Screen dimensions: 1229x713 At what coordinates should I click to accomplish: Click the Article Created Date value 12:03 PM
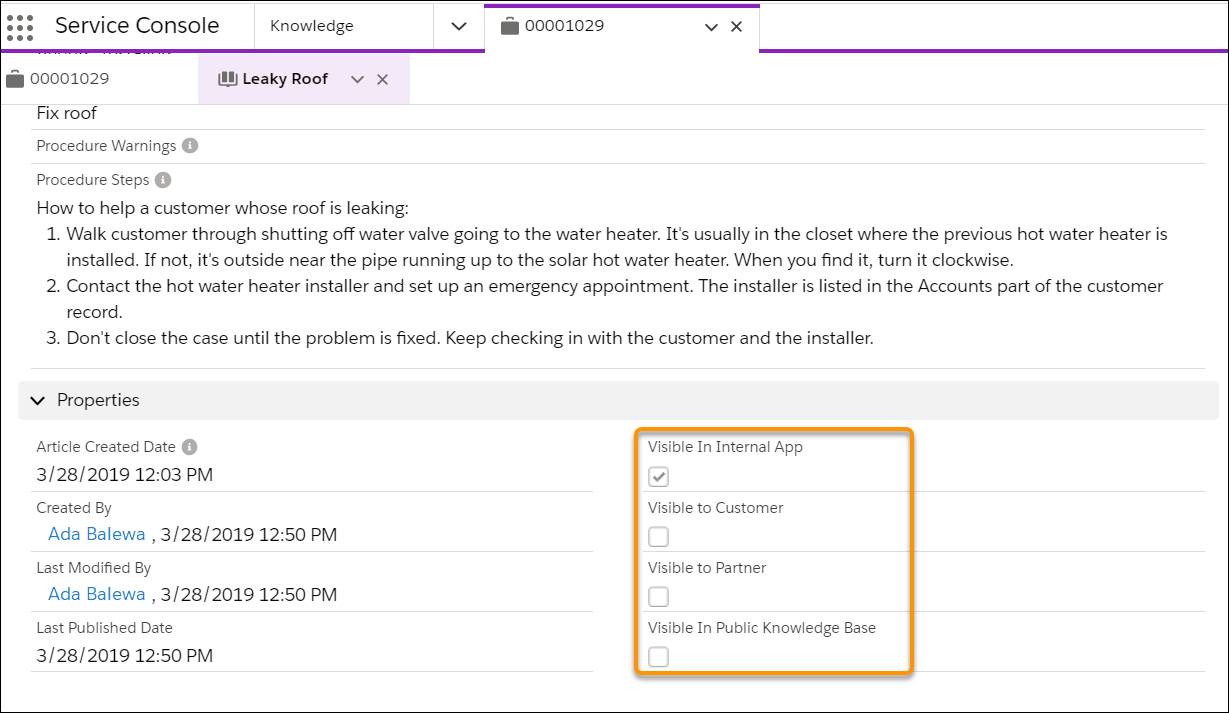tap(125, 474)
